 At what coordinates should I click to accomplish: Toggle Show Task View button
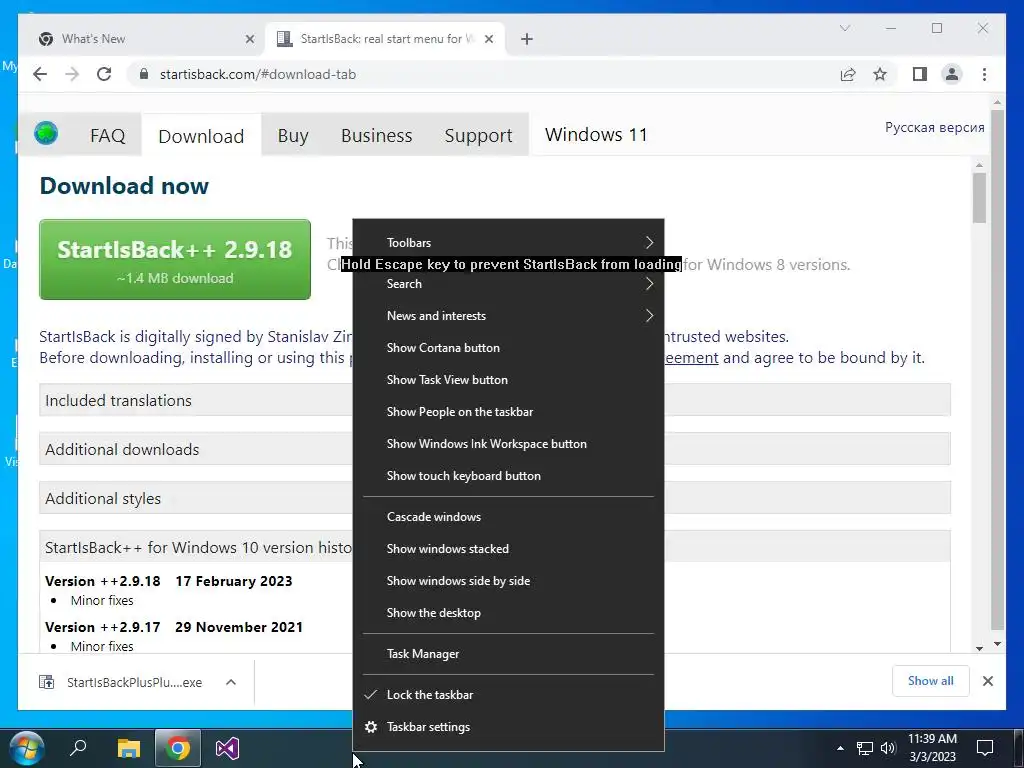point(508,380)
